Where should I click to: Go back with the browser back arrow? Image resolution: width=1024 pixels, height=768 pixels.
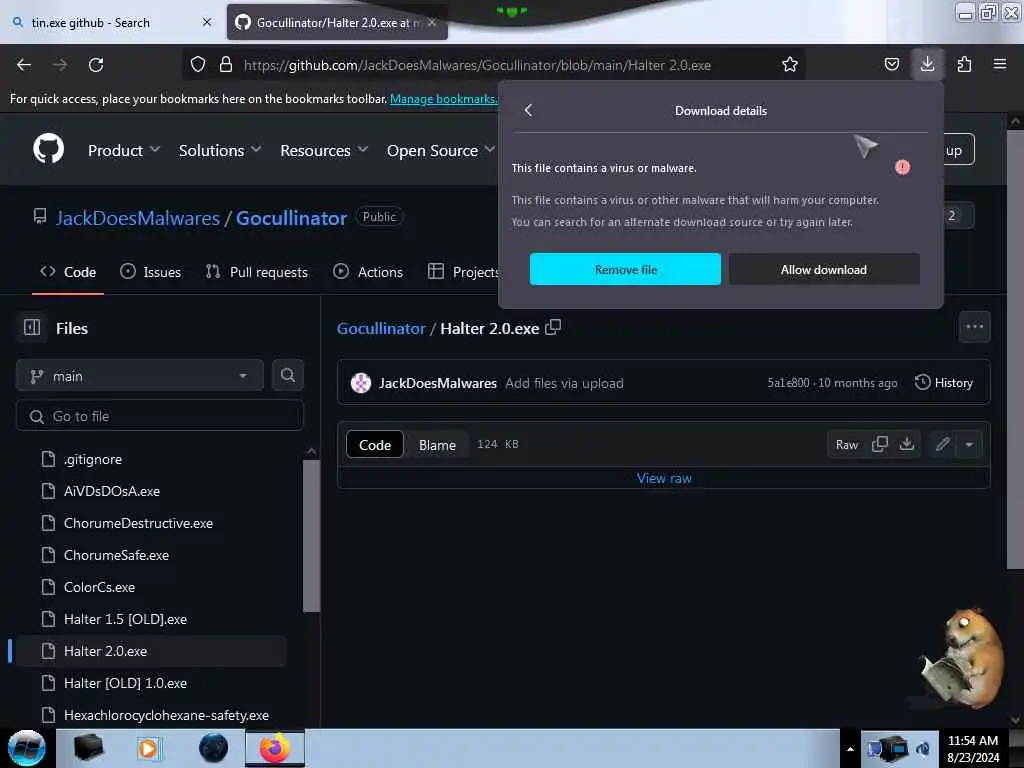24,65
